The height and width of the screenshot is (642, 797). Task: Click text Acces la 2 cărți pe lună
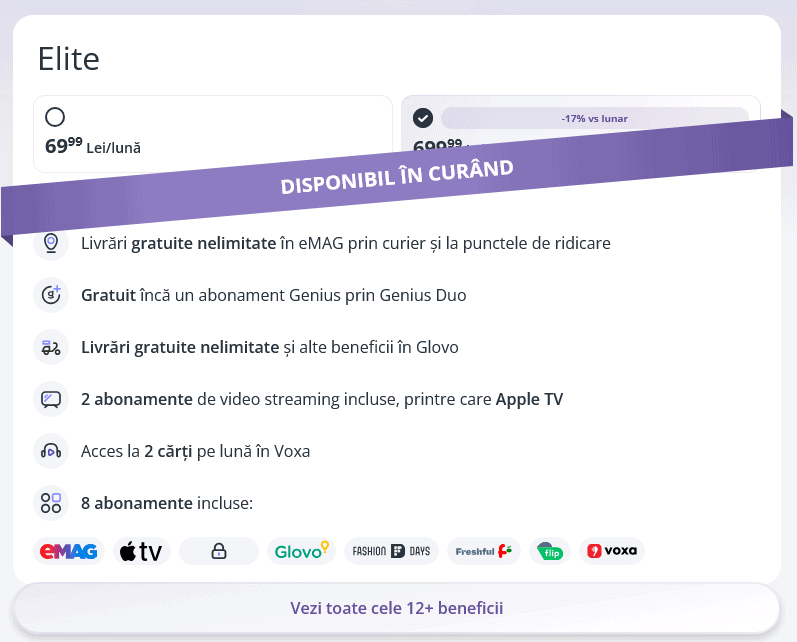195,451
